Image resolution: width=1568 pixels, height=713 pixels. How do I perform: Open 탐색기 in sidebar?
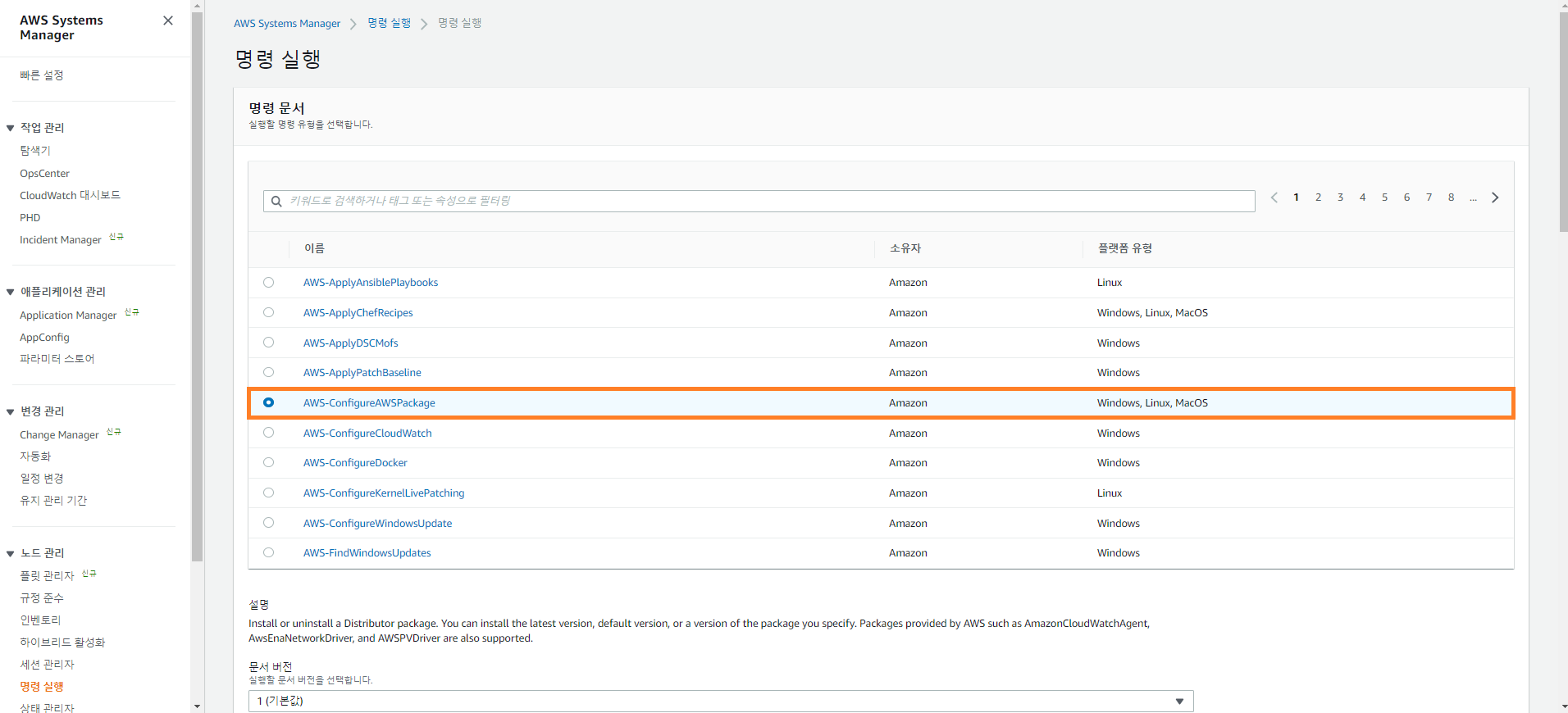[35, 151]
